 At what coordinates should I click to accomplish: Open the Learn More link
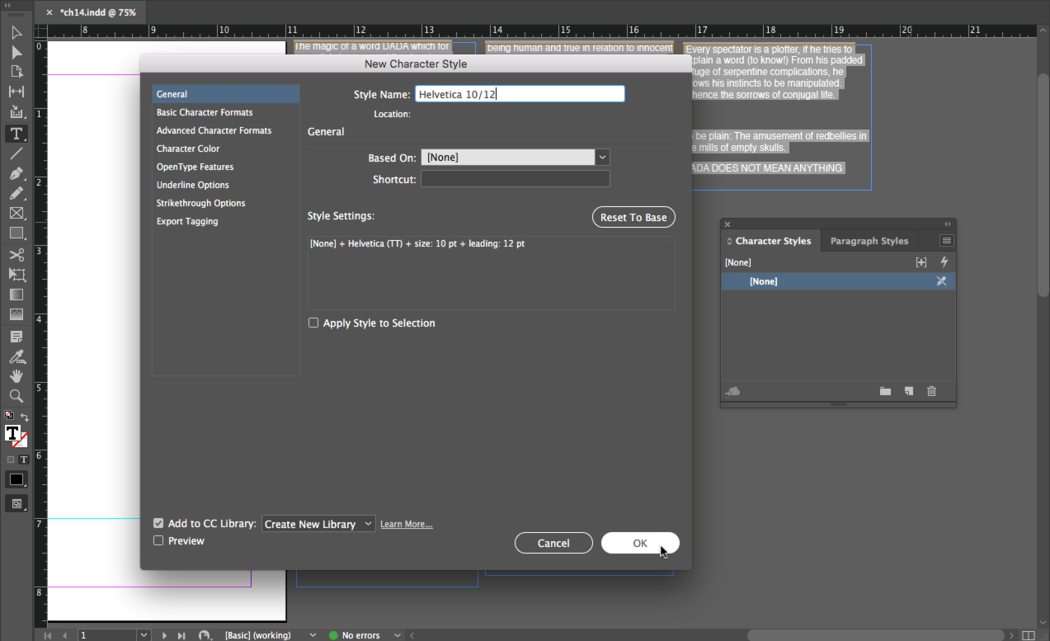tap(406, 524)
